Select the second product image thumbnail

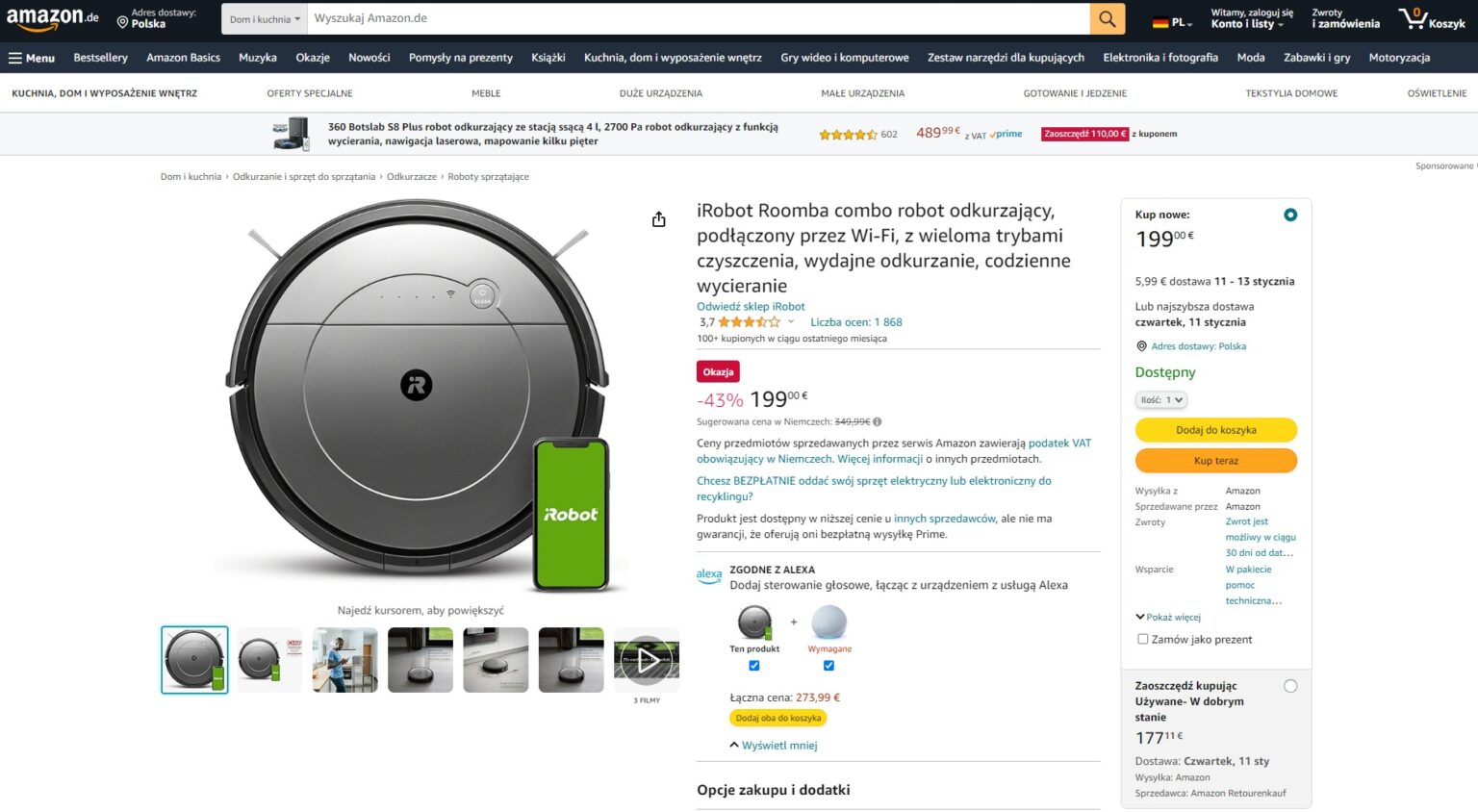coord(269,659)
